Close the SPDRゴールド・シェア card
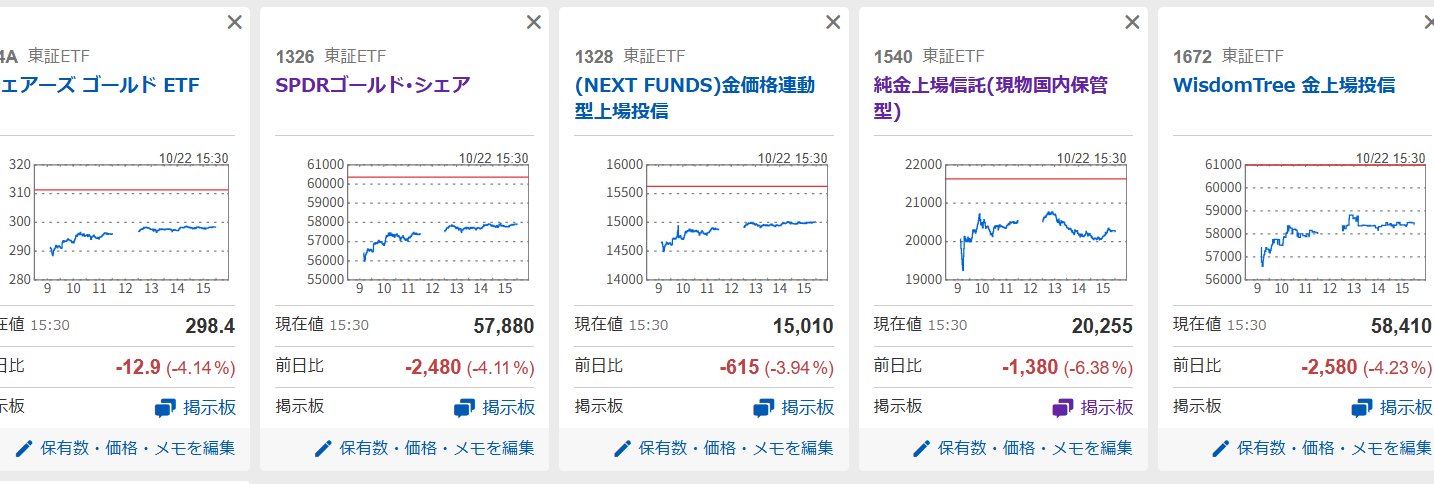Image resolution: width=1434 pixels, height=484 pixels. click(534, 22)
